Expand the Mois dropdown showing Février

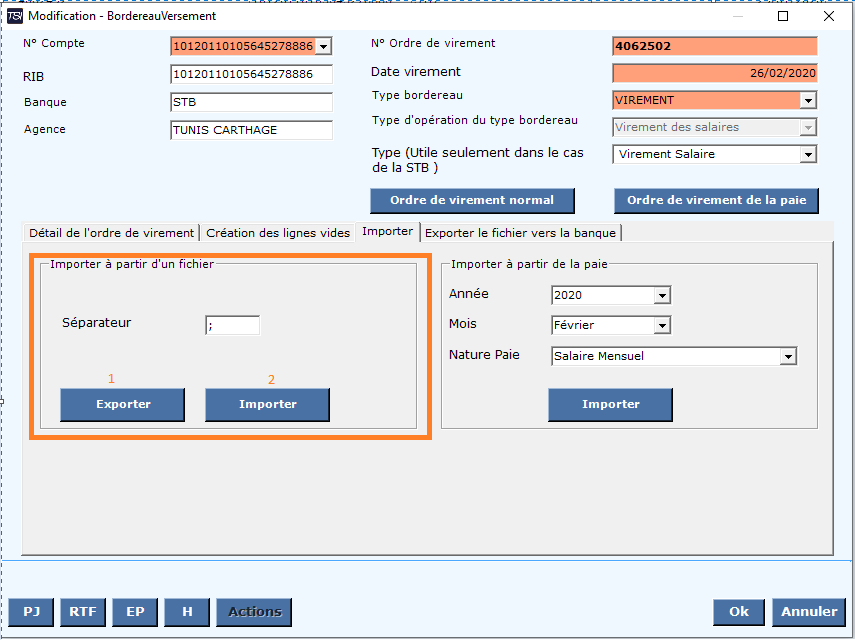coord(661,326)
